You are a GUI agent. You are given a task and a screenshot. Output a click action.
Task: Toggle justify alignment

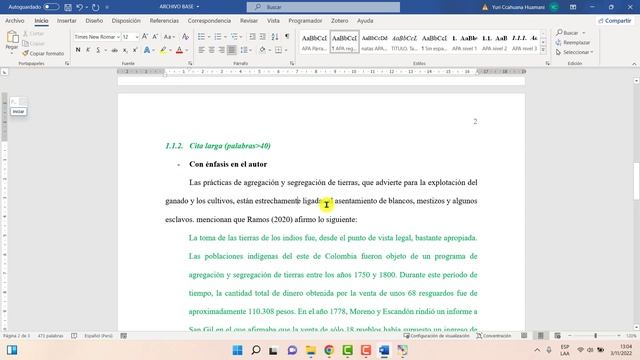pos(231,50)
